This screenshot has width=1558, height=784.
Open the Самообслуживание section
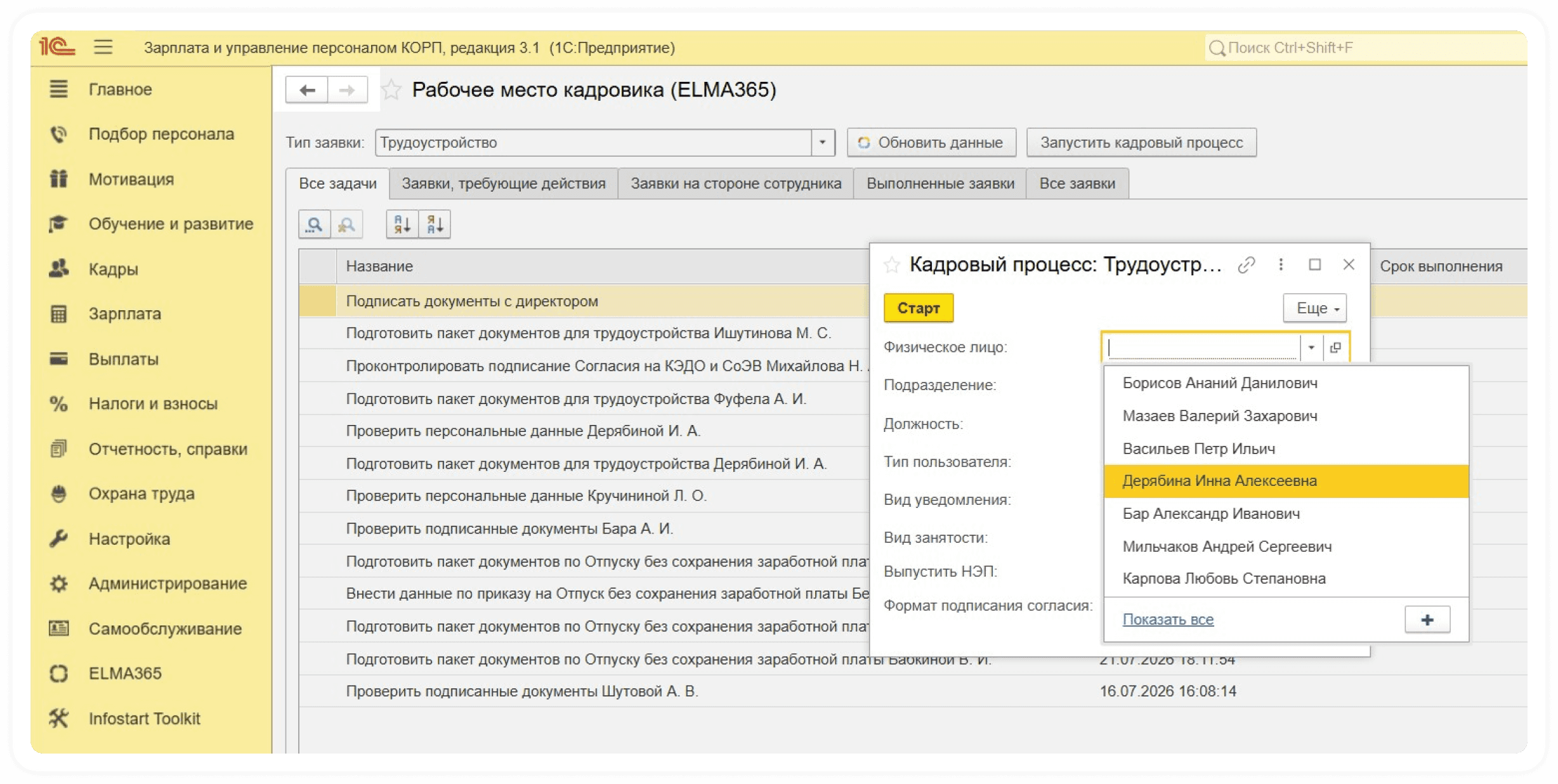(x=165, y=629)
